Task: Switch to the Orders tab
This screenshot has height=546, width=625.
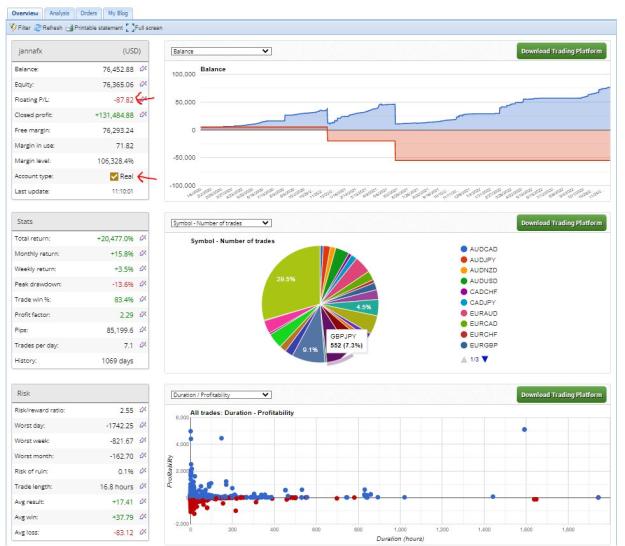Action: tap(88, 13)
